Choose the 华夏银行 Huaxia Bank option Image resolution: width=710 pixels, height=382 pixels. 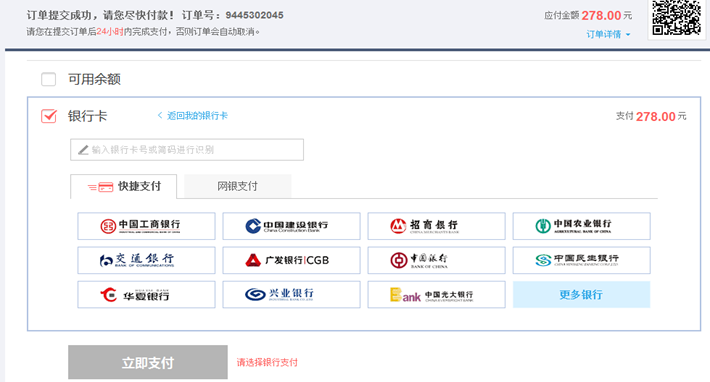point(146,295)
